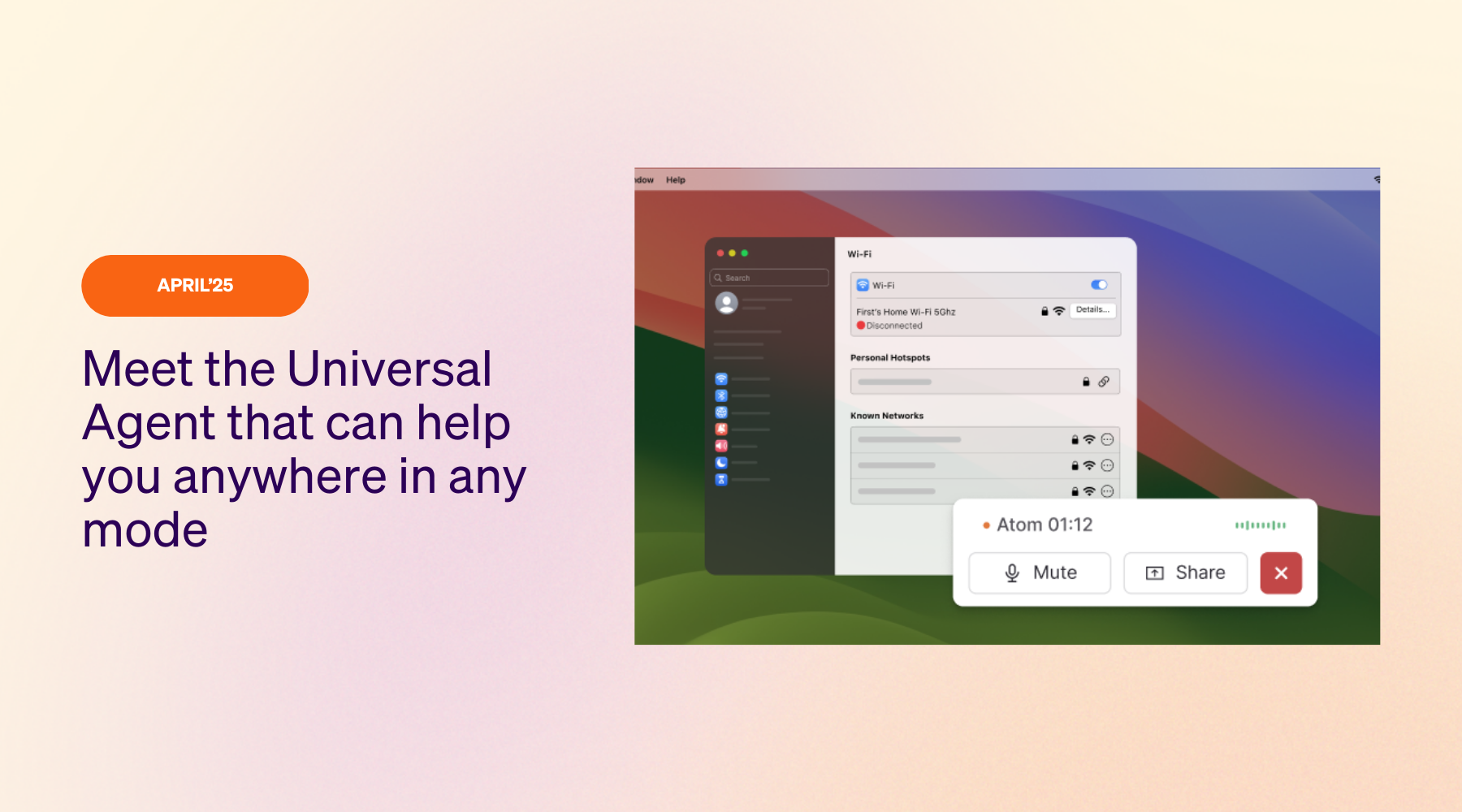Open Screen Time hourglass icon in sidebar
The width and height of the screenshot is (1462, 812).
(x=721, y=480)
